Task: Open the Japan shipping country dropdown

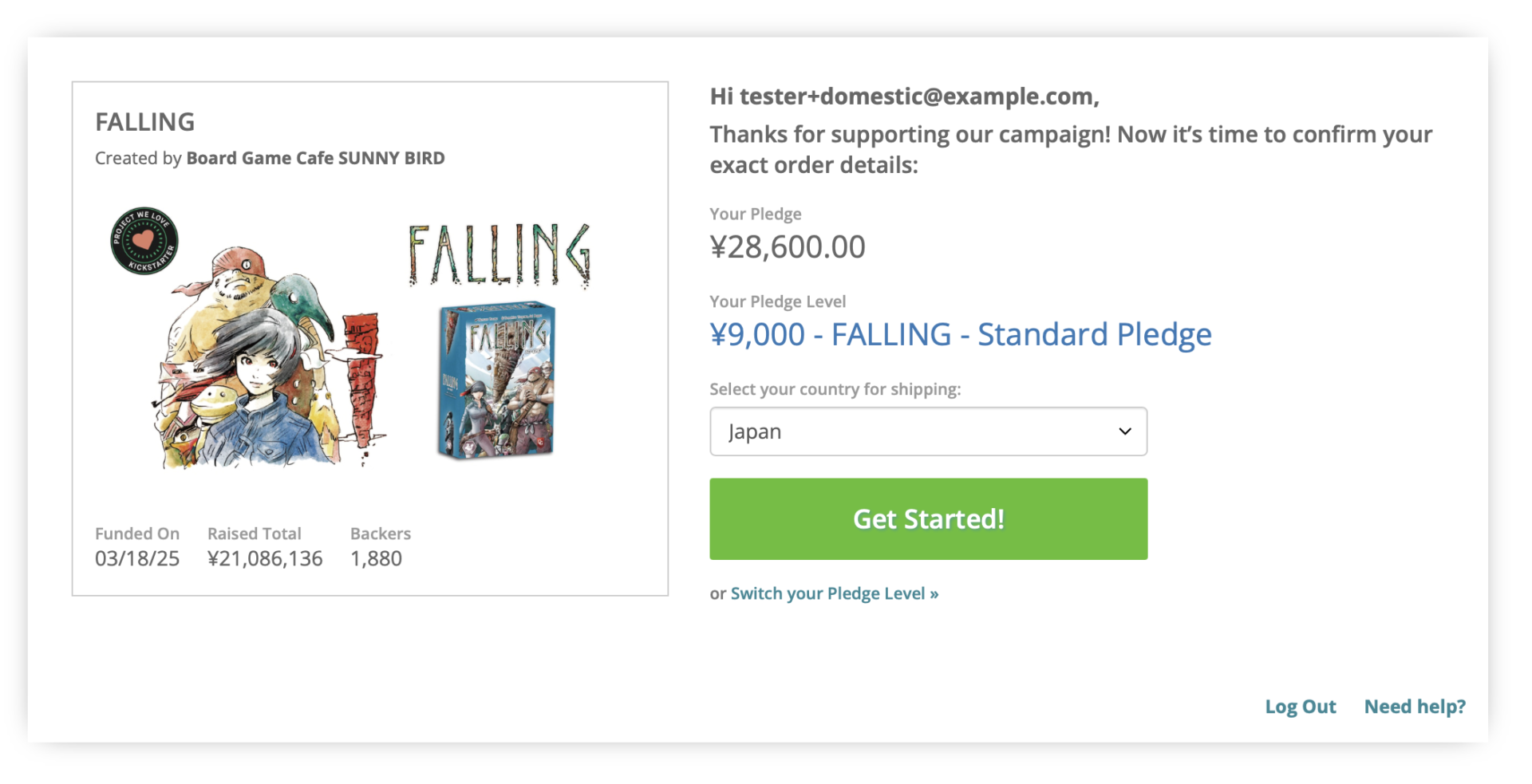Action: (x=928, y=431)
